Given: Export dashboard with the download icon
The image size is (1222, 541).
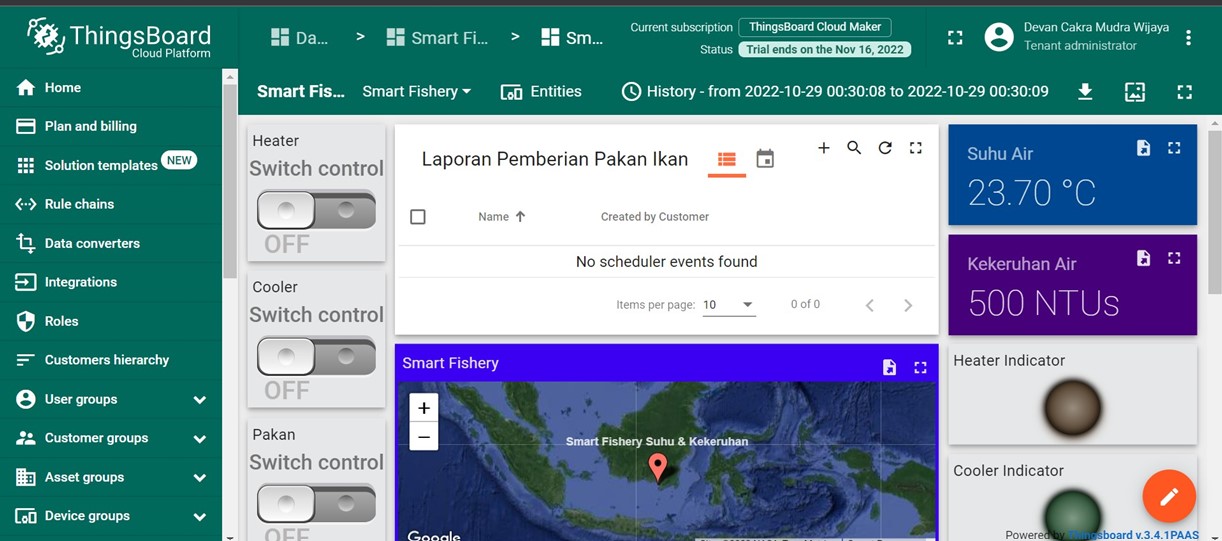Looking at the screenshot, I should click(1085, 92).
